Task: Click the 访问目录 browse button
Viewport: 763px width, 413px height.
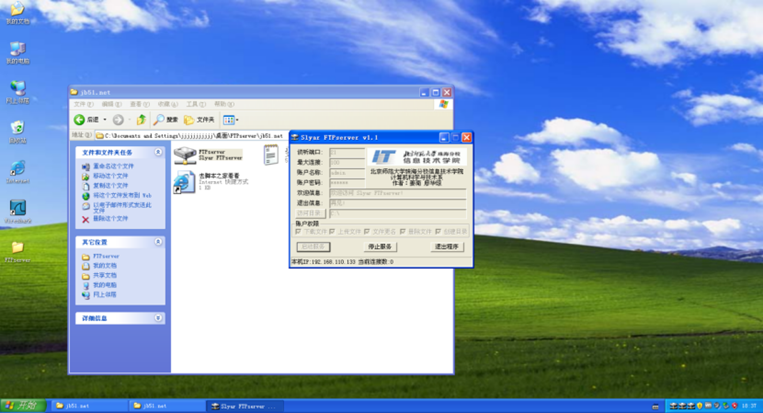Action: click(x=310, y=213)
